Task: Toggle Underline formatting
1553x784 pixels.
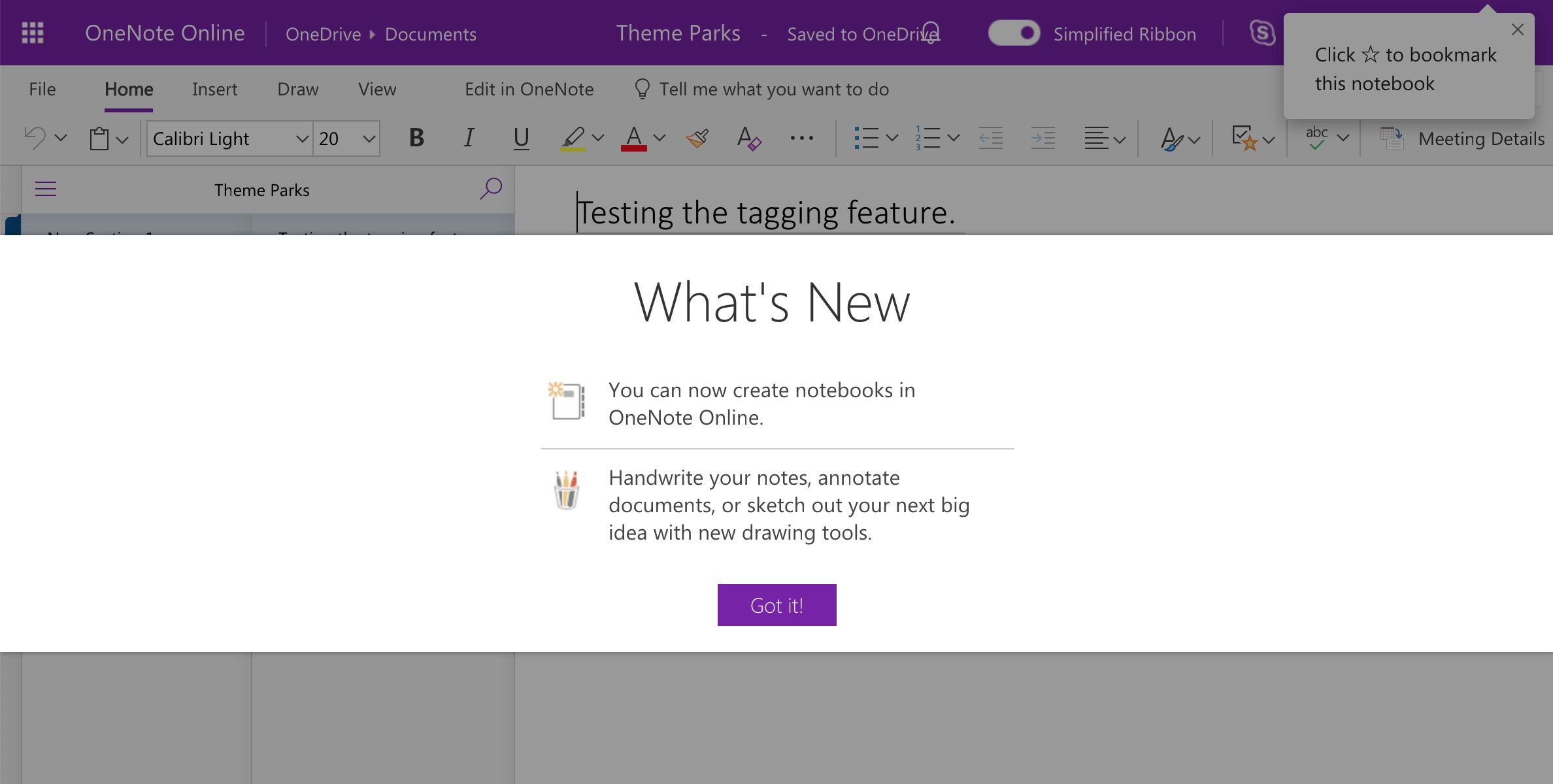Action: (521, 138)
